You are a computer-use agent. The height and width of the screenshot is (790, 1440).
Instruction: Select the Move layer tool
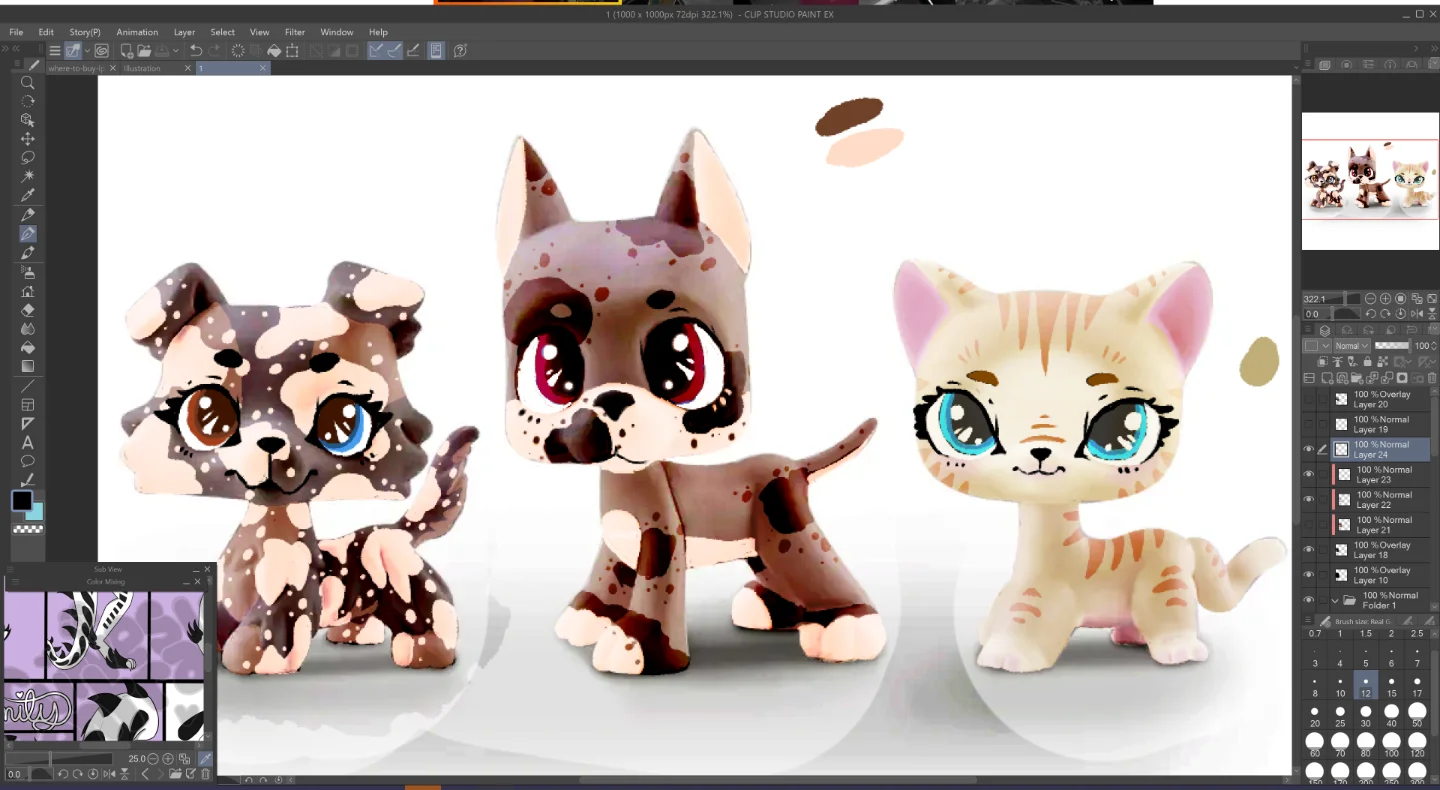click(x=28, y=139)
